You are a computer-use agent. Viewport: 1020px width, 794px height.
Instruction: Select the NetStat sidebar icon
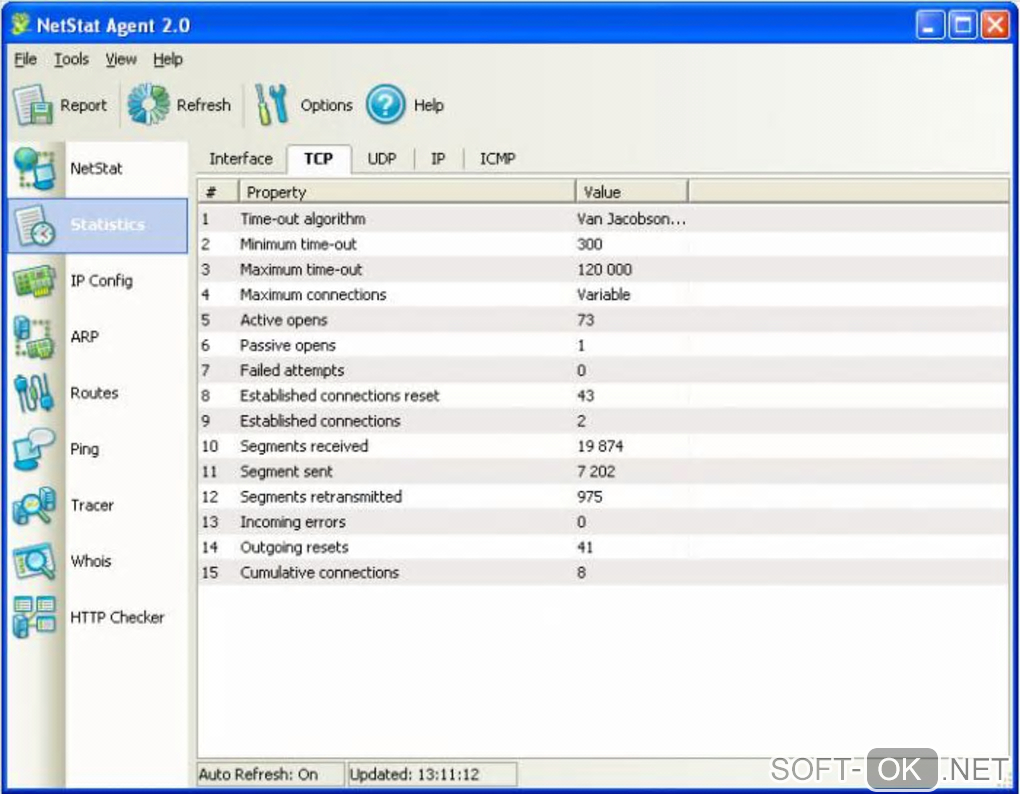pos(34,168)
